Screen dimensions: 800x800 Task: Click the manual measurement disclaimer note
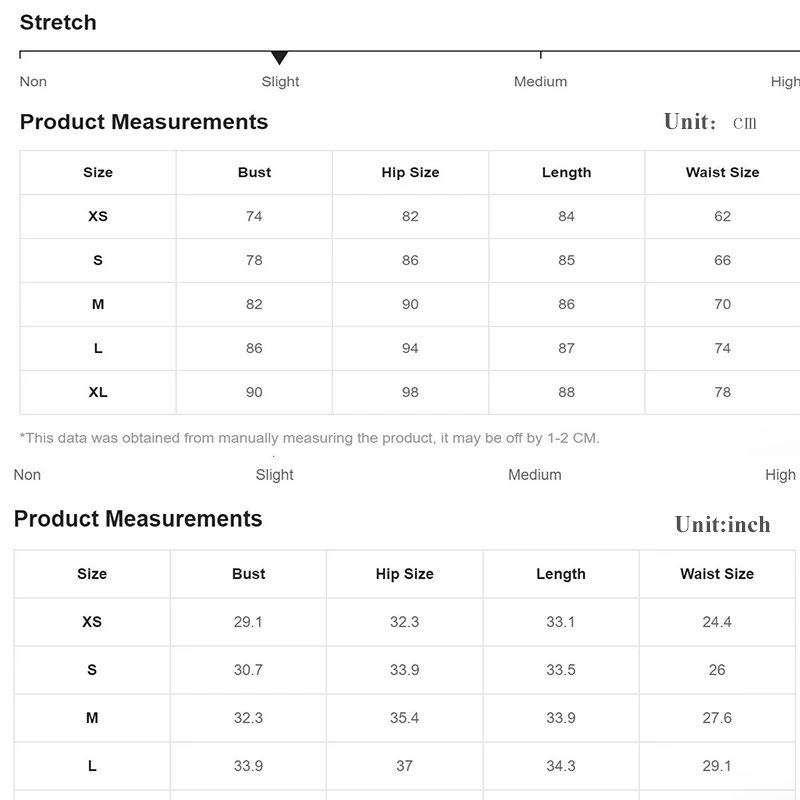click(309, 438)
